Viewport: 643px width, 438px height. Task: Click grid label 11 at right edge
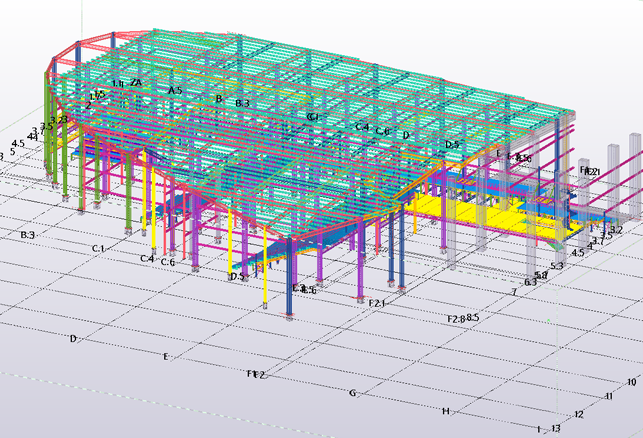[x=608, y=397]
